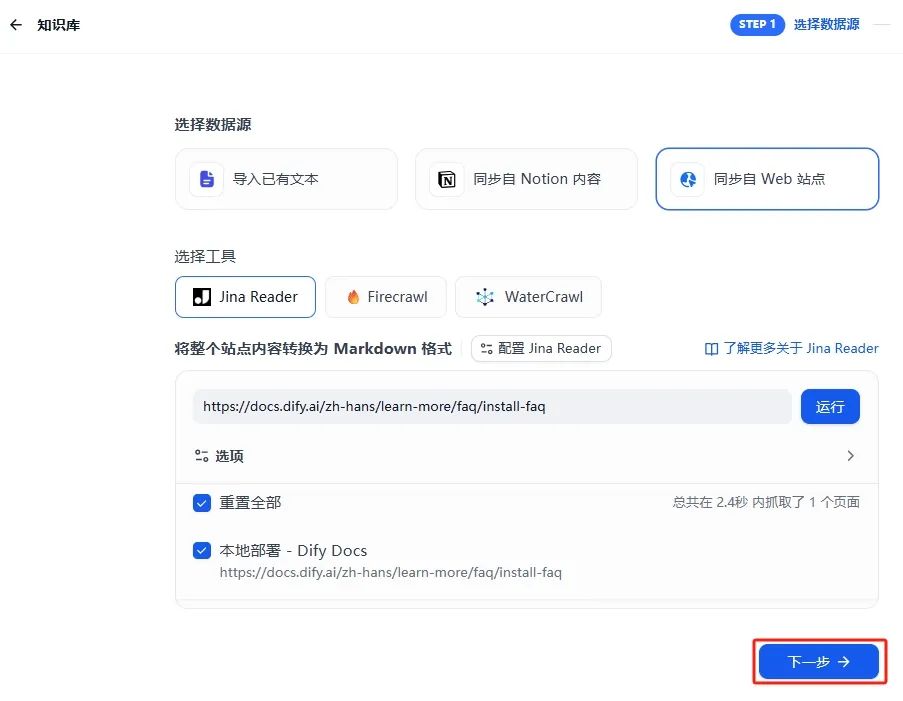Click the globe icon on 同步自 Web 站点 card
Screen dimensions: 903x701
[687, 179]
